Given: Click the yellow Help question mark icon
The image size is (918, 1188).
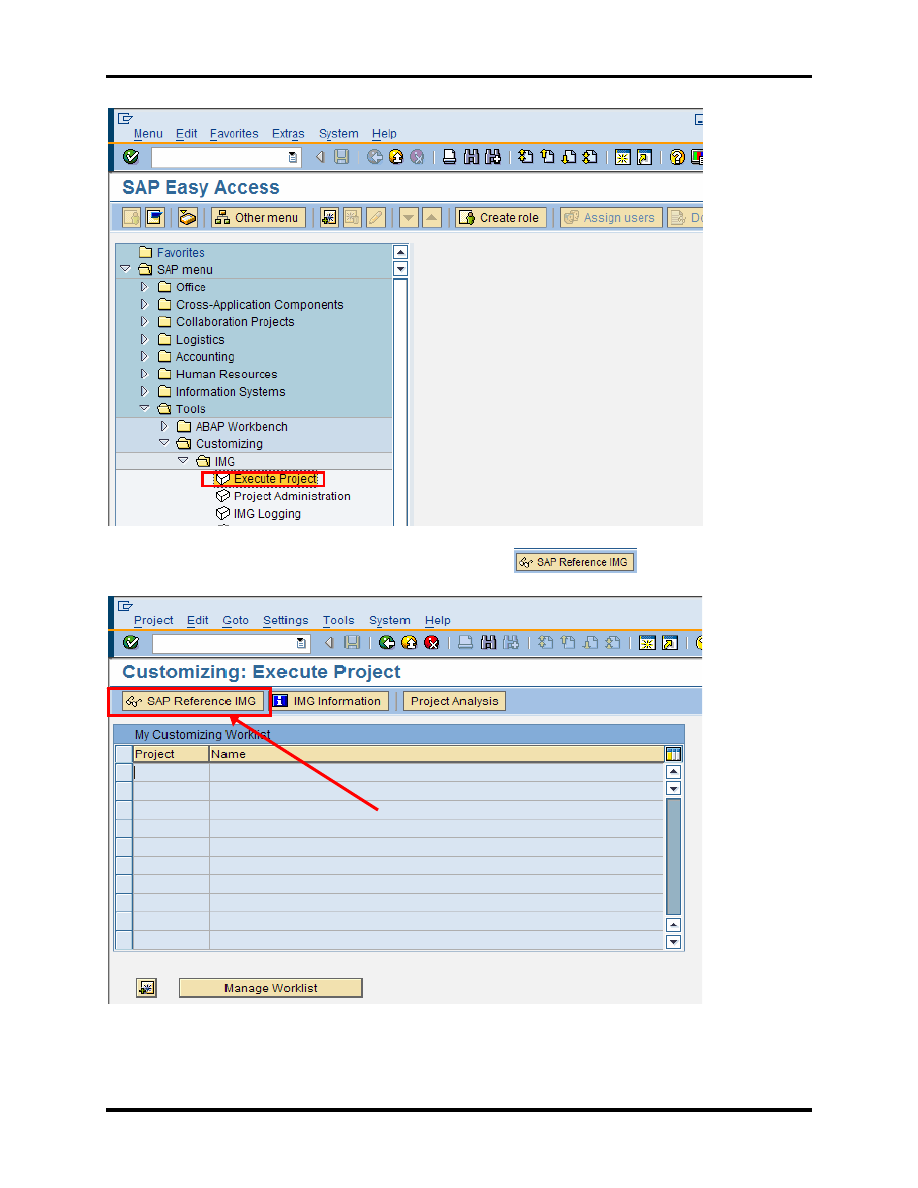Looking at the screenshot, I should (677, 157).
